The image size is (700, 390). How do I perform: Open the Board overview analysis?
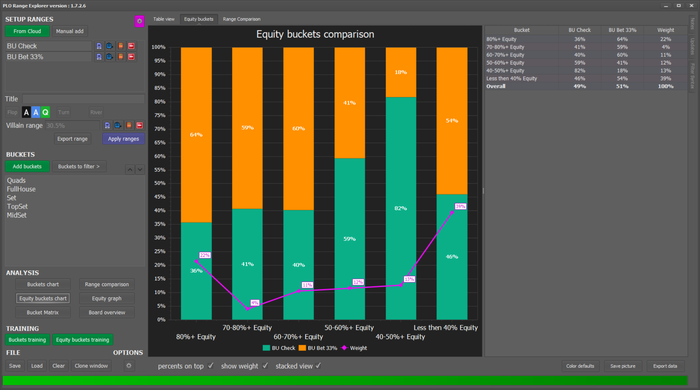click(107, 312)
